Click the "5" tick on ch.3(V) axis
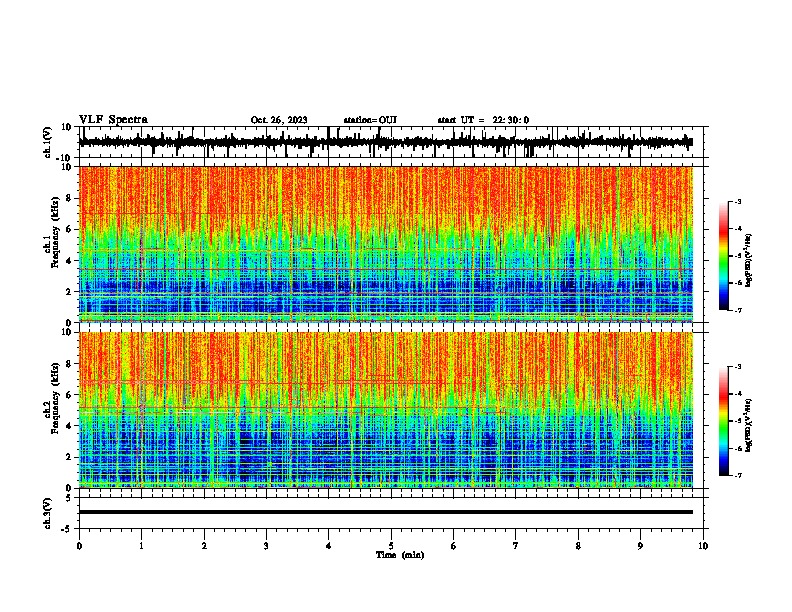 [x=69, y=497]
